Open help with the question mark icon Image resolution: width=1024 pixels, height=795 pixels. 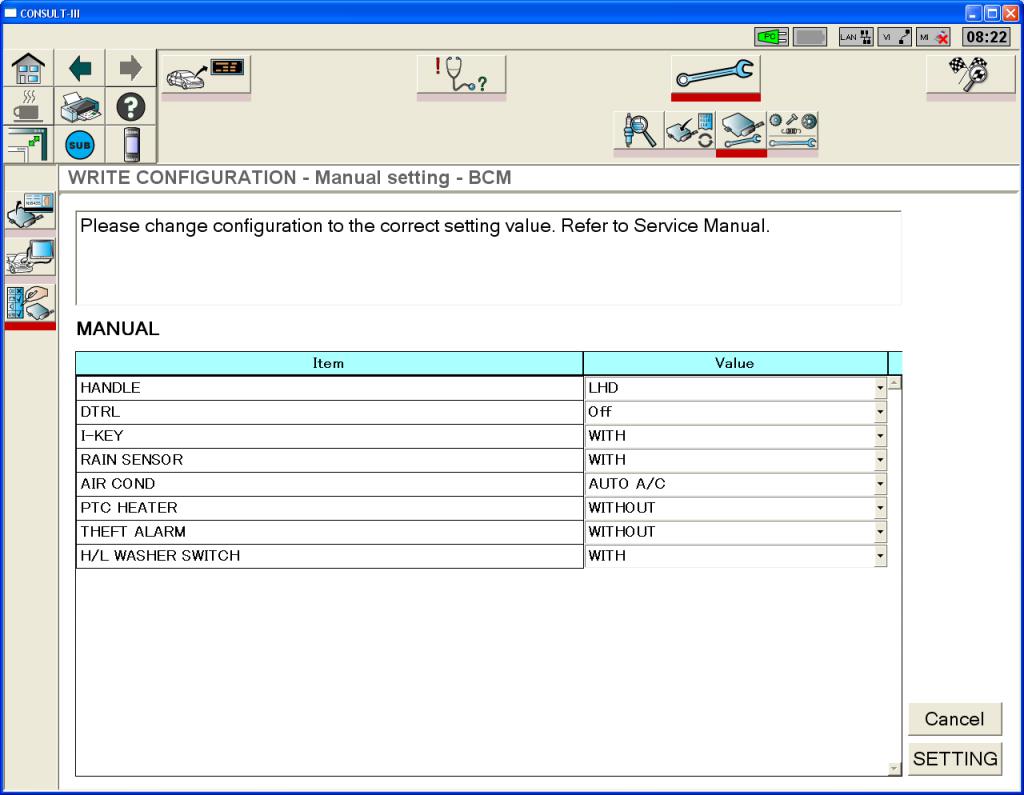131,106
